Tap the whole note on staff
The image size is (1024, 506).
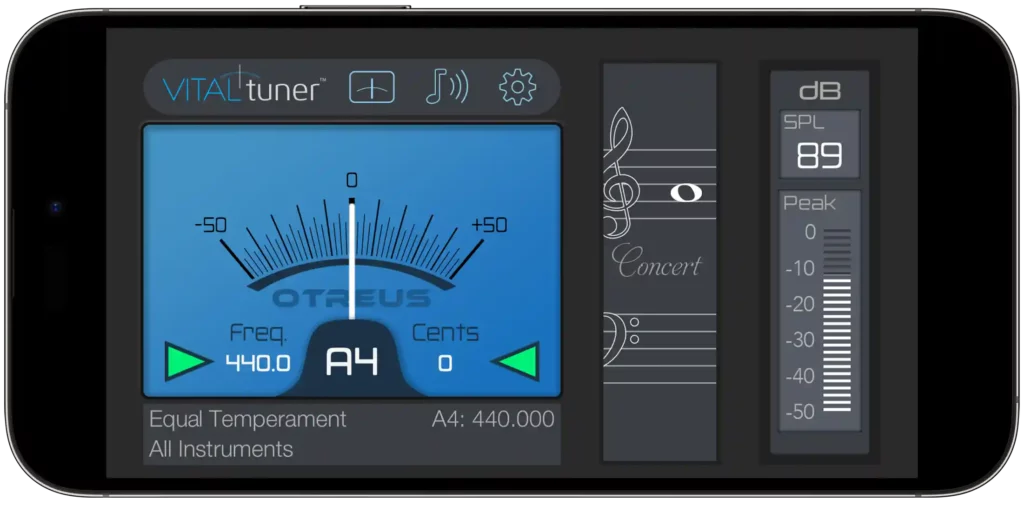[x=686, y=192]
